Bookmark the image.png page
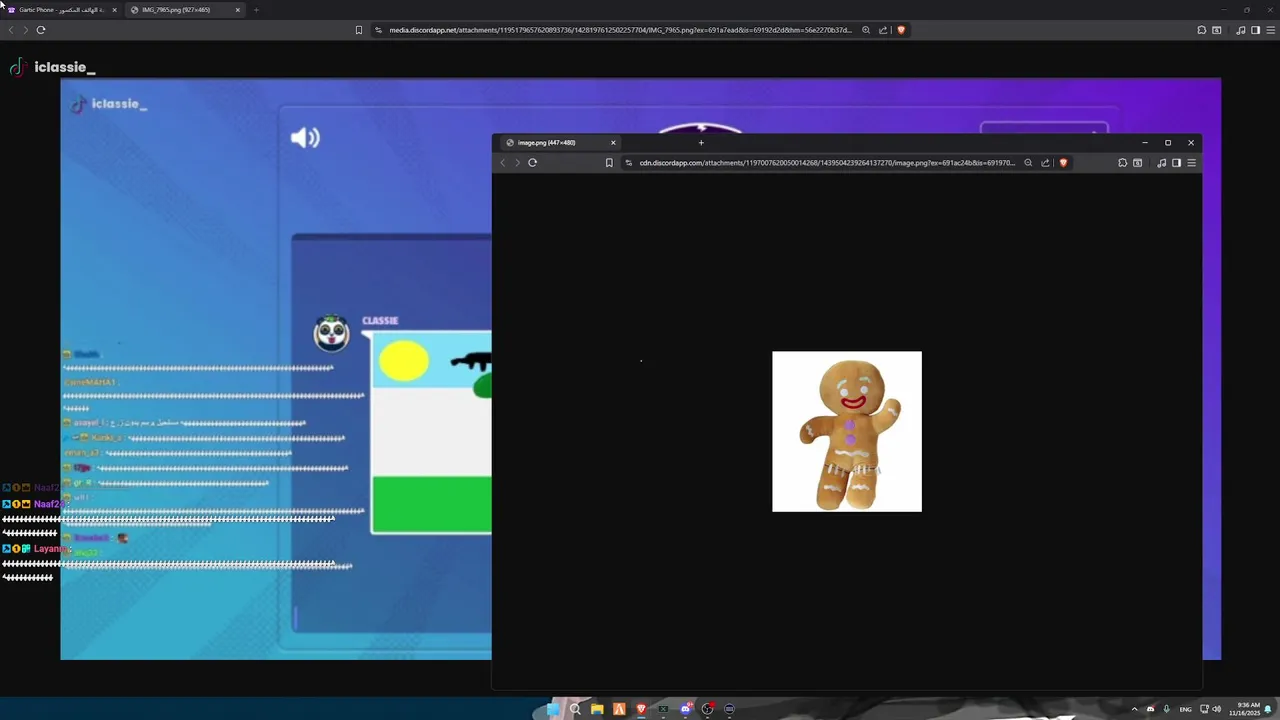This screenshot has width=1280, height=720. 609,163
